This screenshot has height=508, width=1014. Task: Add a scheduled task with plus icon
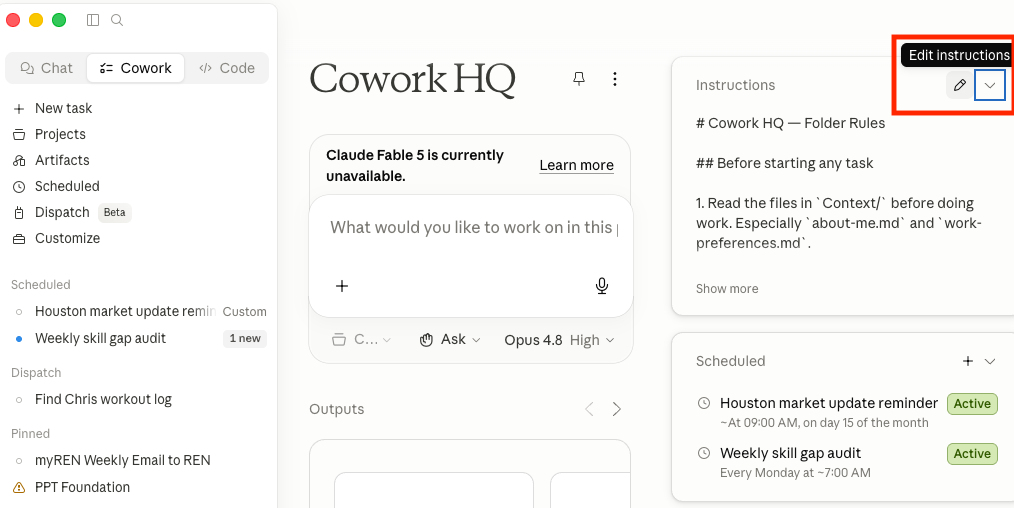pos(967,361)
